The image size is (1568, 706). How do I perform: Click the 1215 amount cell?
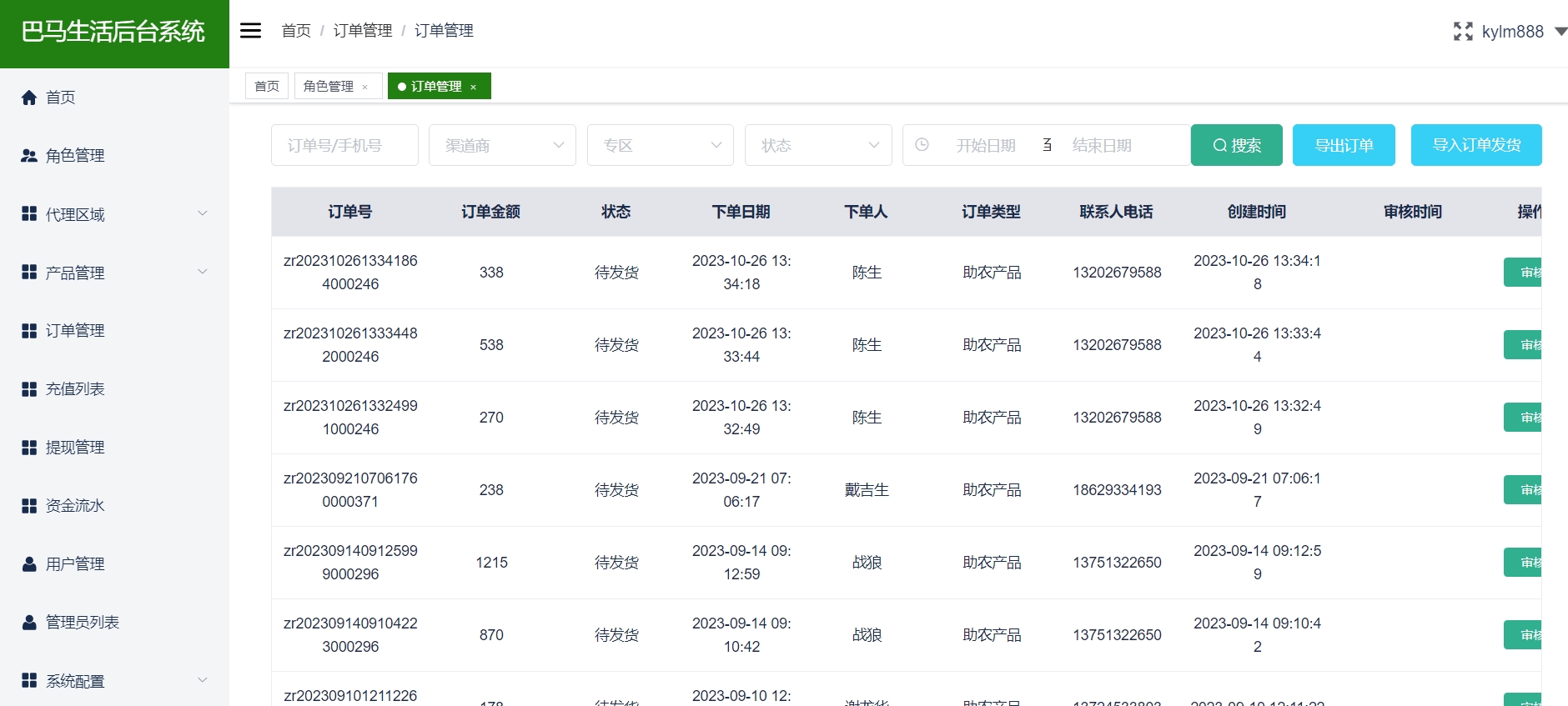click(x=491, y=563)
